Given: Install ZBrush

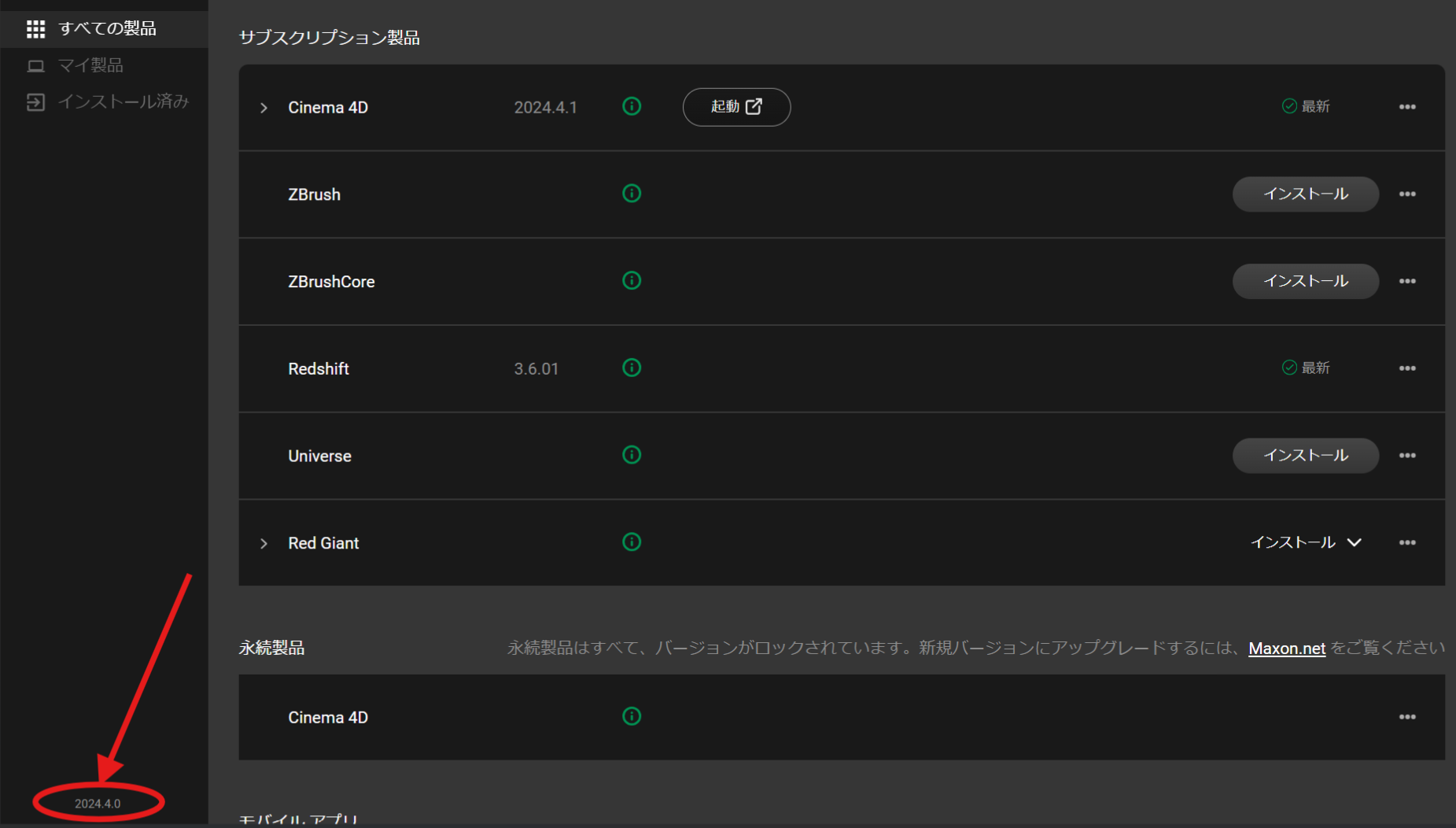Looking at the screenshot, I should pos(1306,194).
